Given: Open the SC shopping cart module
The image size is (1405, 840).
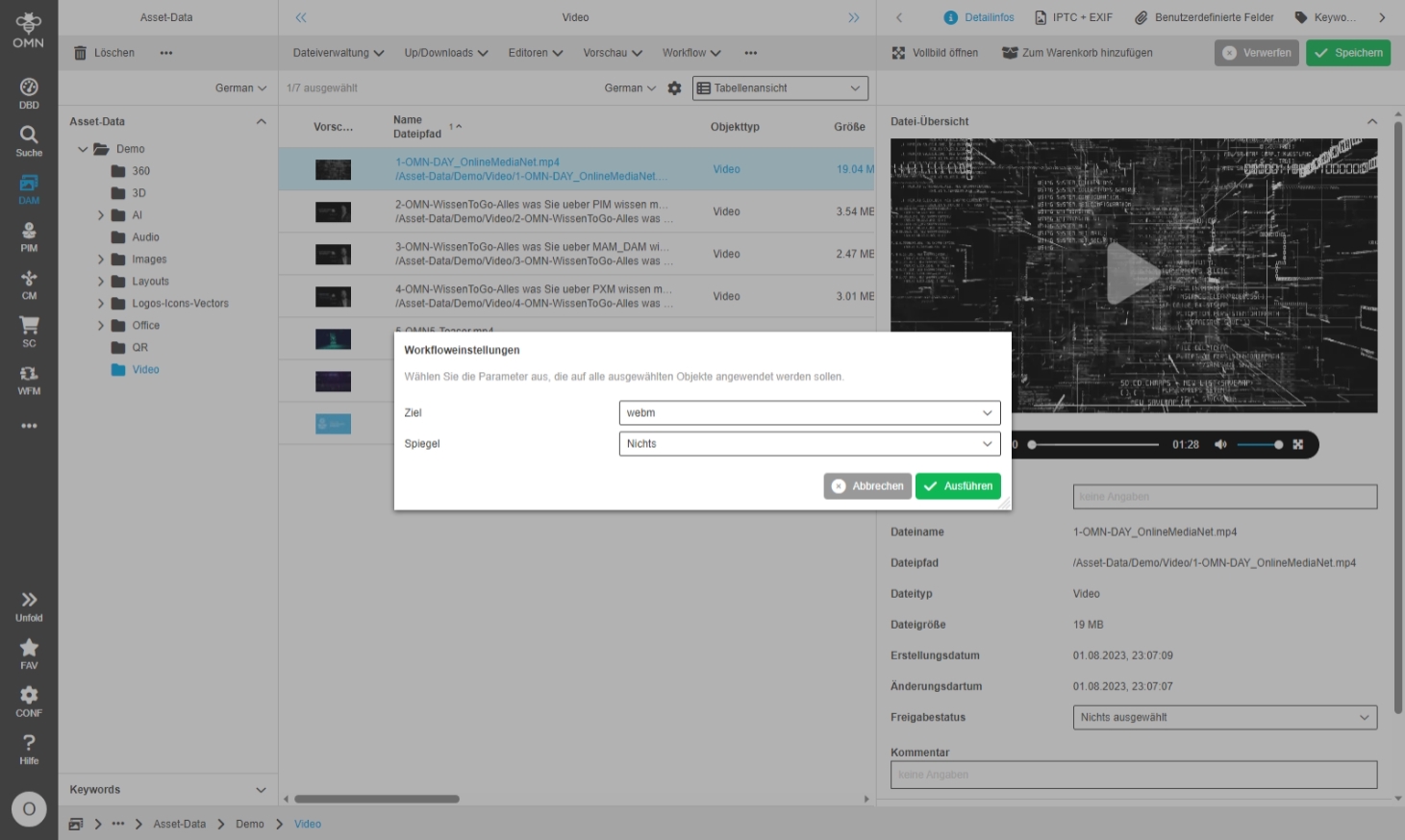Looking at the screenshot, I should pyautogui.click(x=29, y=332).
